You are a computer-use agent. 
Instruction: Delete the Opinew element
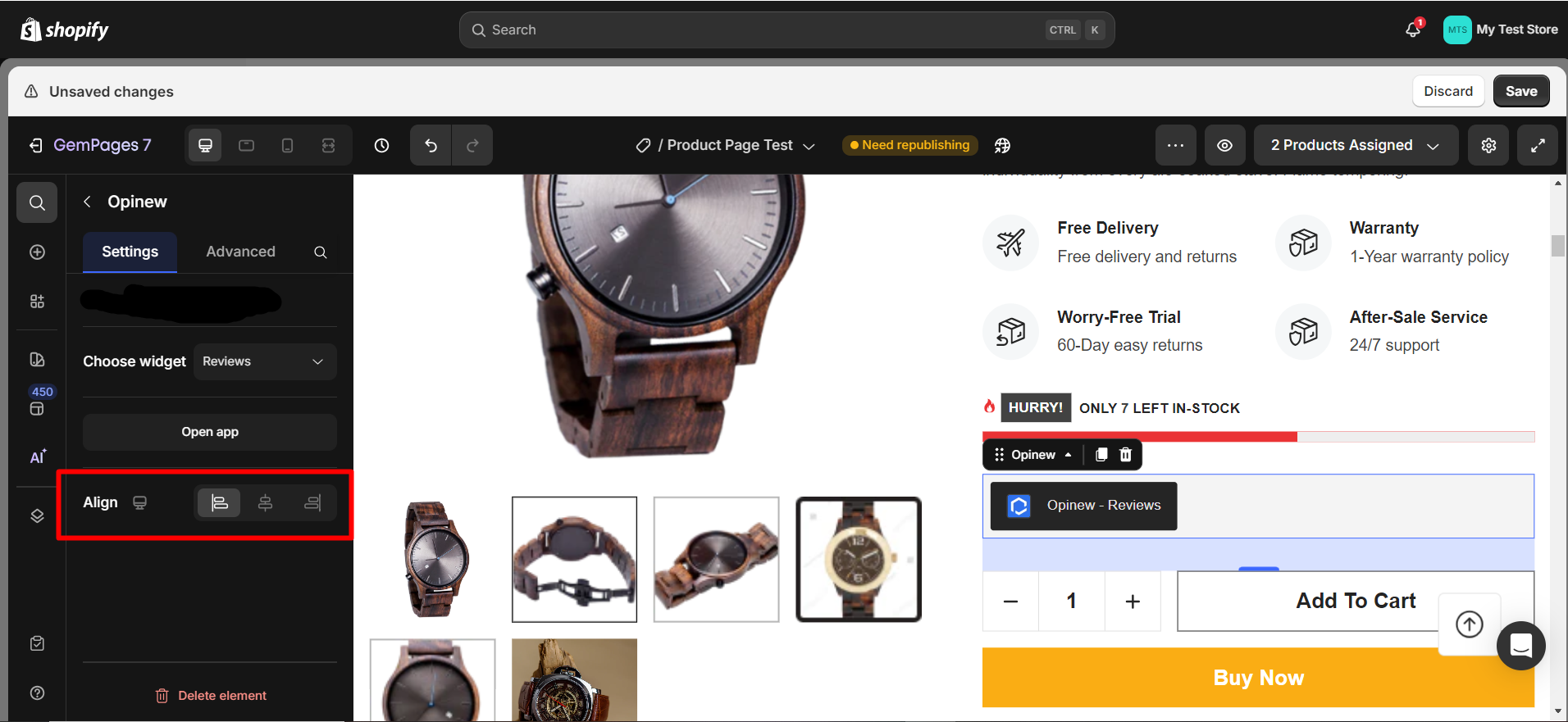pos(211,696)
